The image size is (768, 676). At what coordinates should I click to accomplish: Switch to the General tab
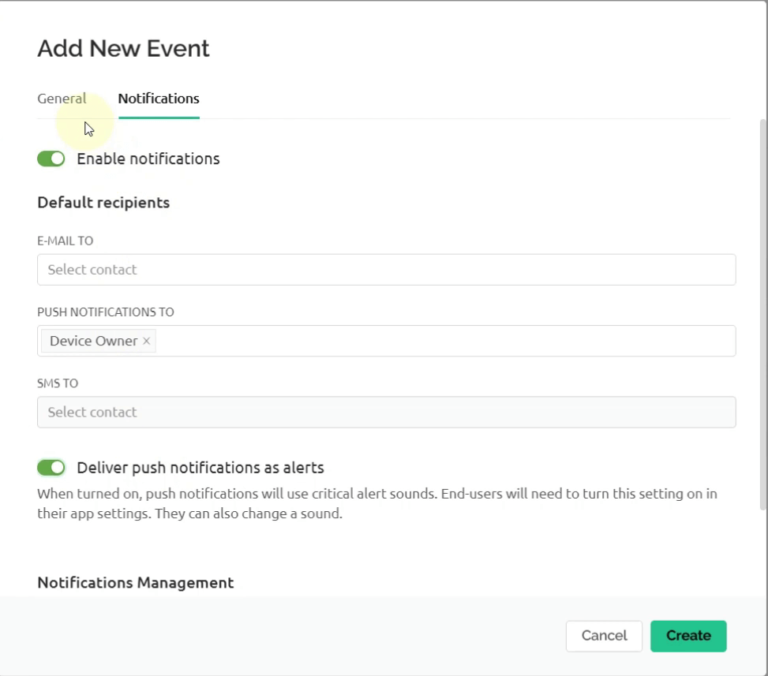pos(61,99)
